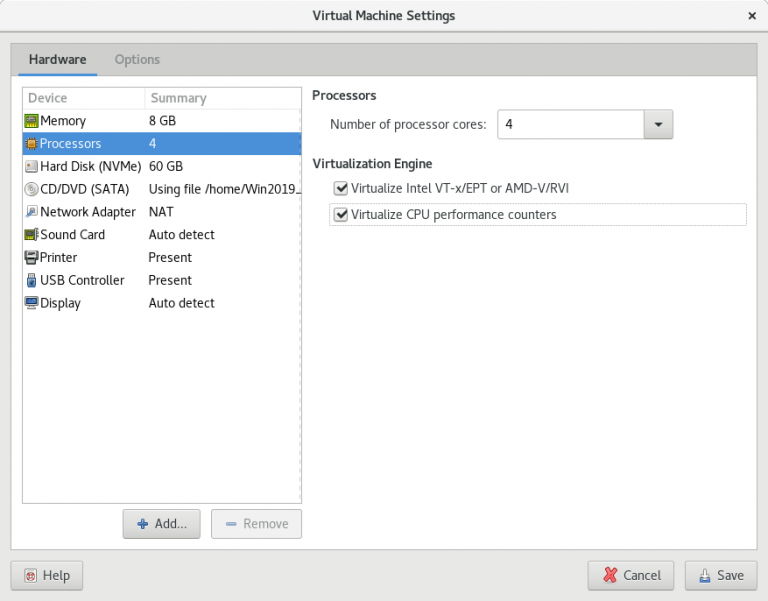This screenshot has width=768, height=601.
Task: Select the '60 GB' hard disk summary
Action: 166,167
